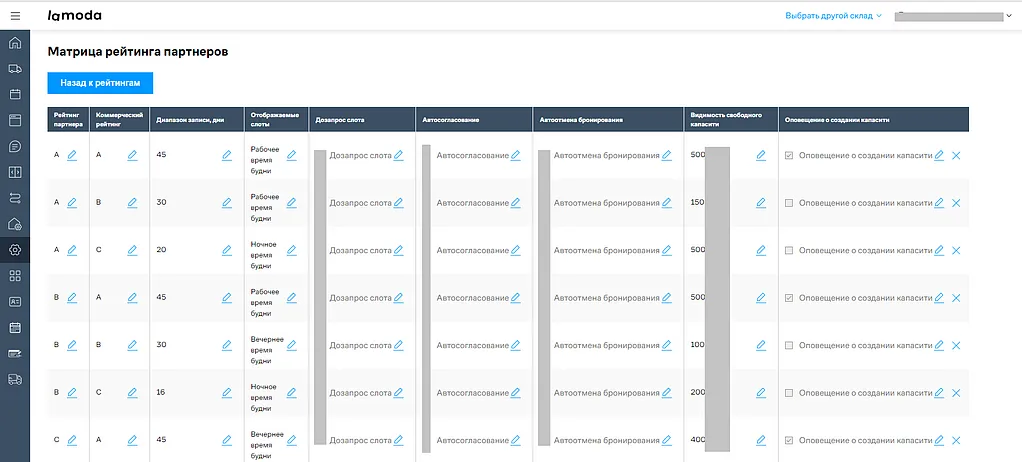The width and height of the screenshot is (1022, 462).
Task: Delete the first row with the X icon
Action: coord(956,156)
